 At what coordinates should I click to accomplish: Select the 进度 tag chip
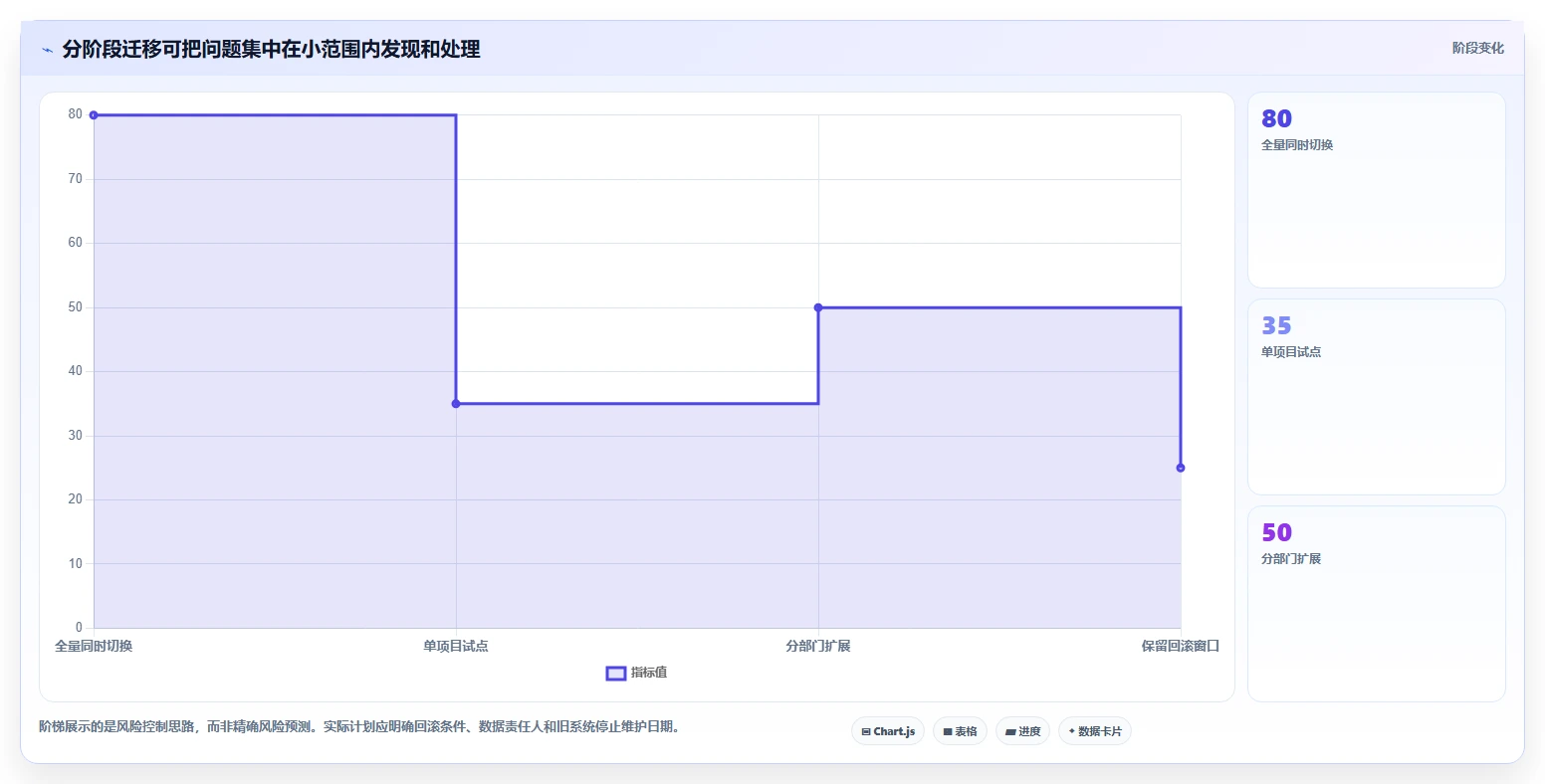pos(1022,731)
